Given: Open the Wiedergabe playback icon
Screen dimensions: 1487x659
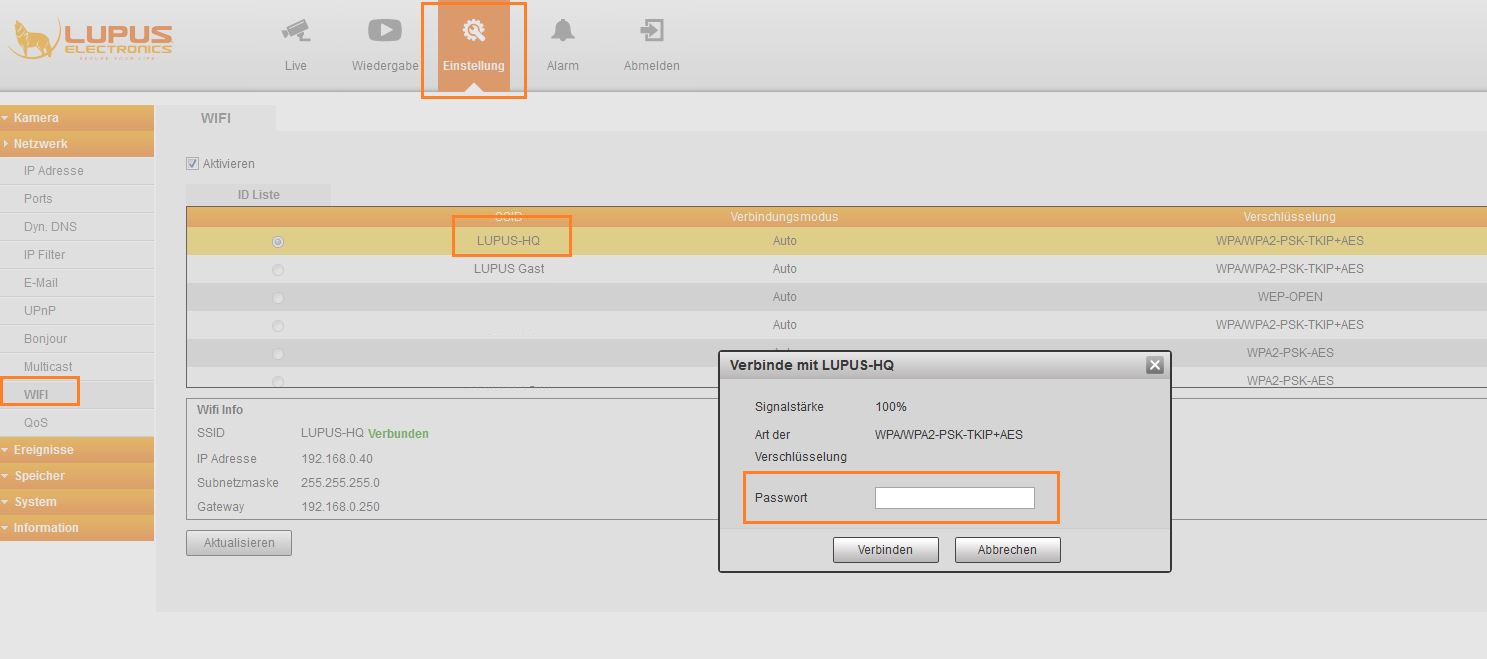Looking at the screenshot, I should coord(385,30).
